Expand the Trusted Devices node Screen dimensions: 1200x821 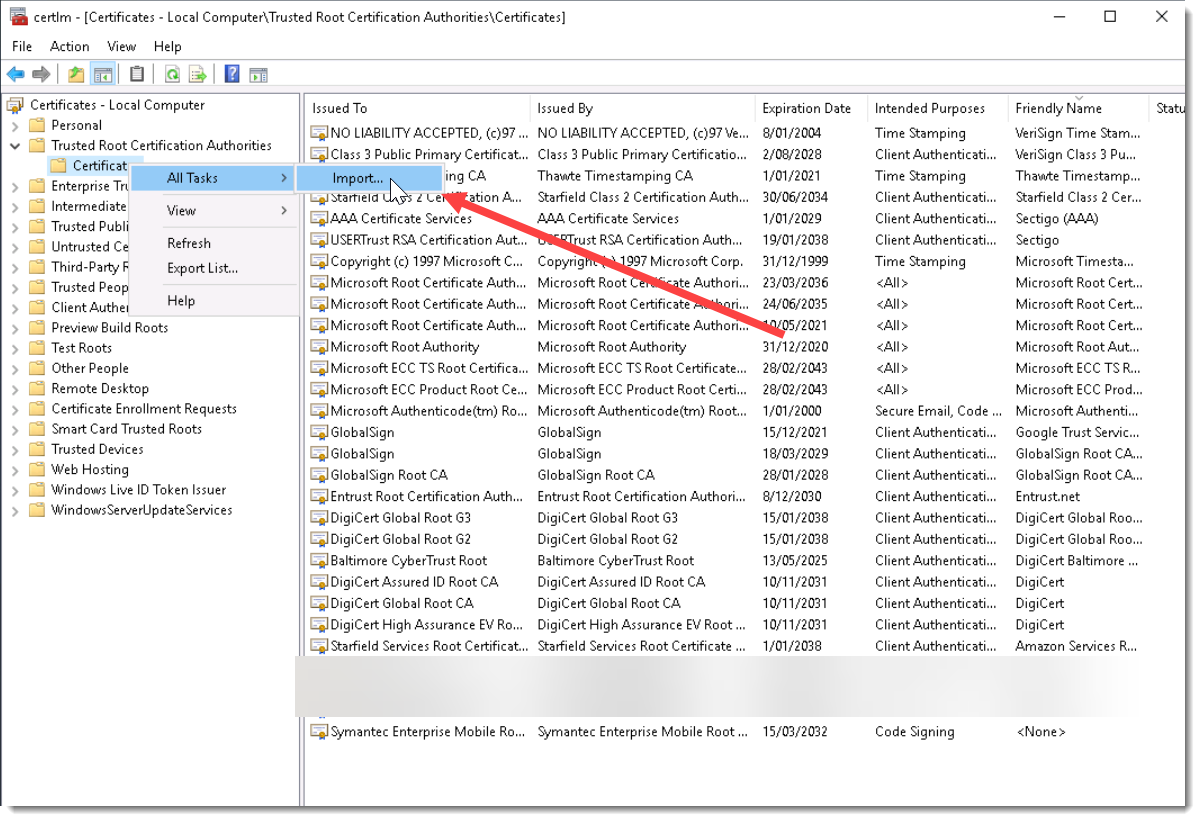15,450
